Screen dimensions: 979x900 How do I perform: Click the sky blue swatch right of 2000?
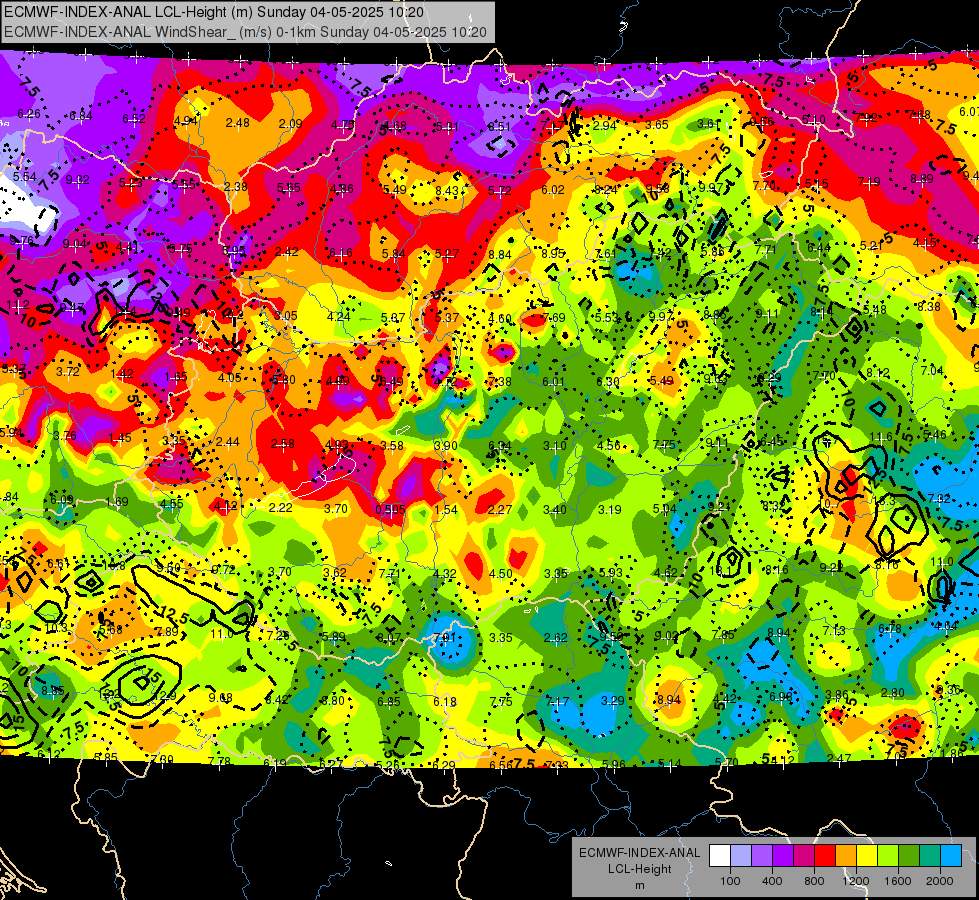(x=950, y=855)
